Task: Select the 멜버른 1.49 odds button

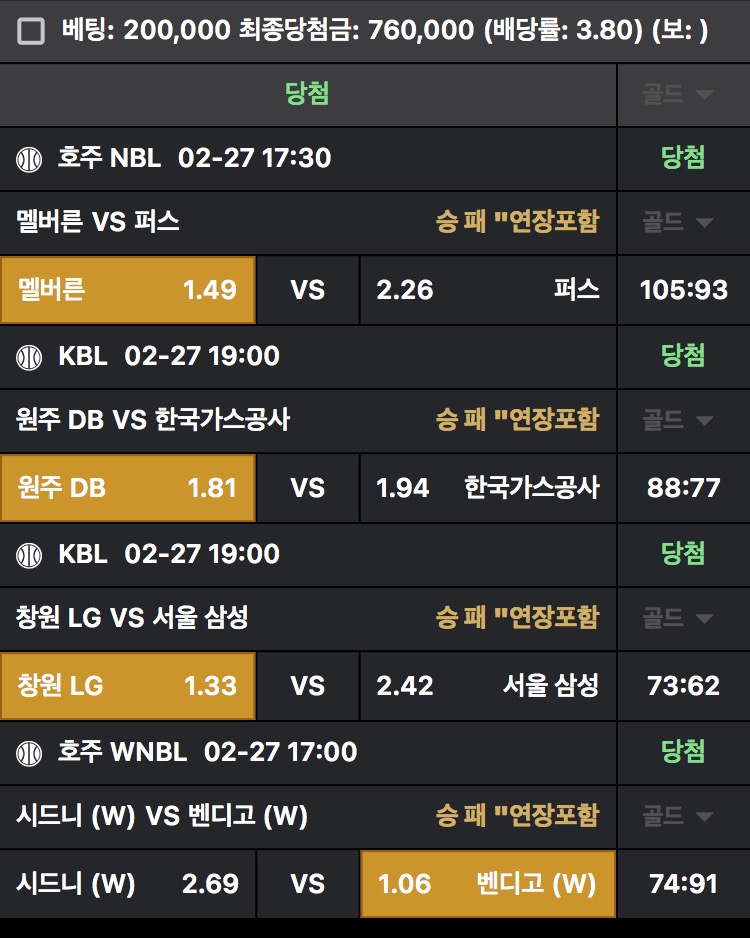Action: (x=128, y=290)
